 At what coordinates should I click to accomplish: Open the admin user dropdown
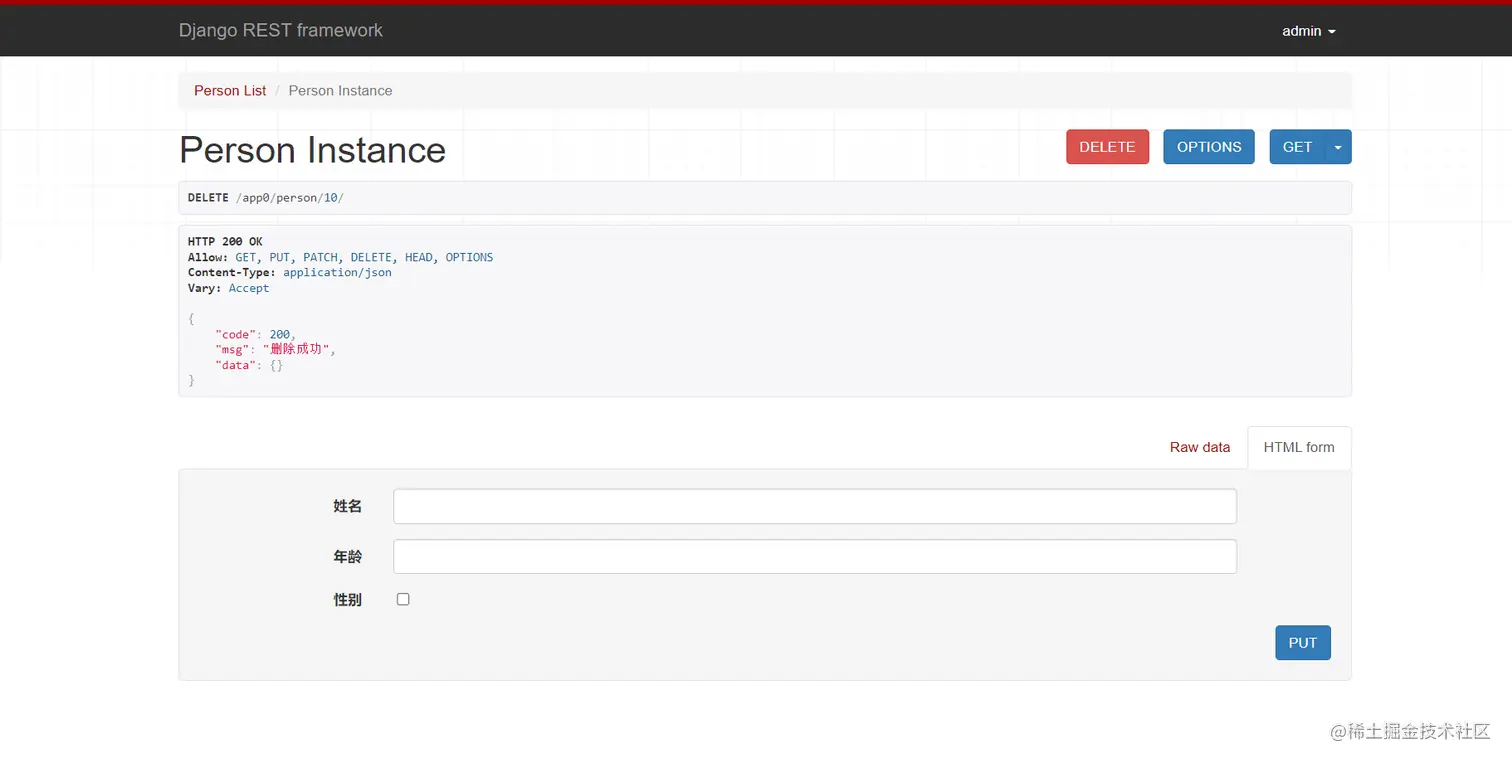pyautogui.click(x=1309, y=31)
